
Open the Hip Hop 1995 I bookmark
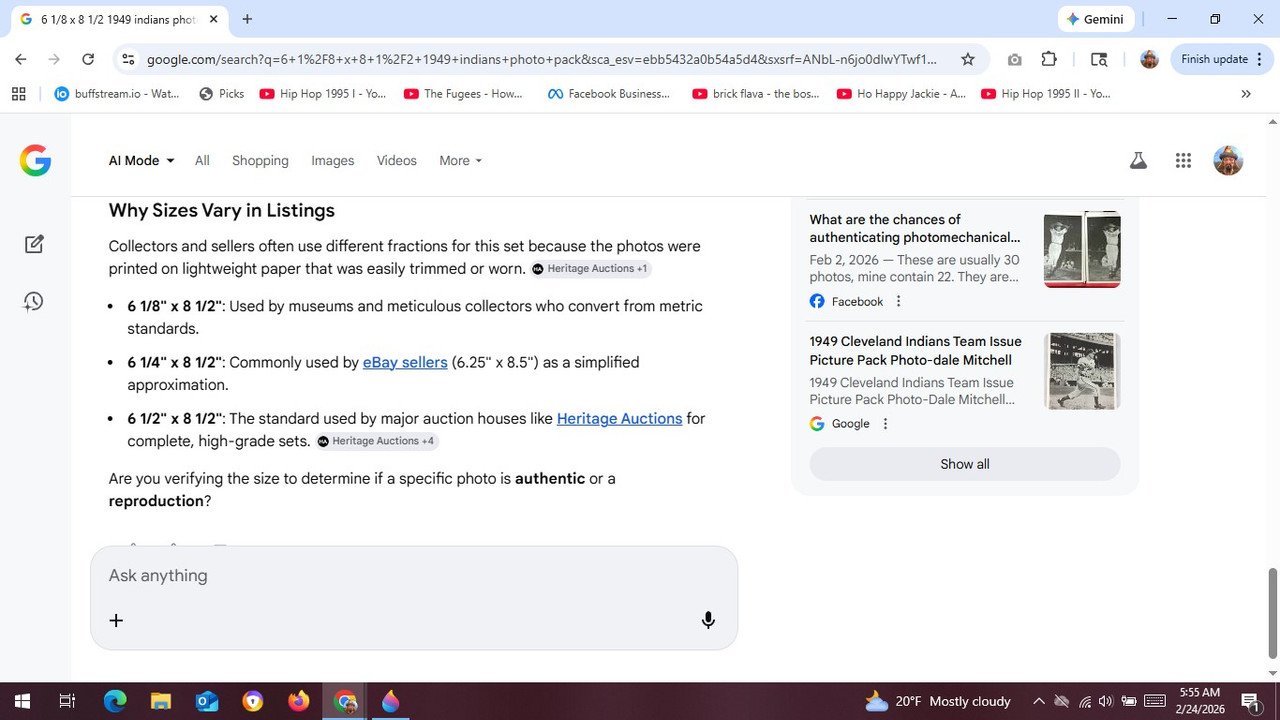[x=323, y=94]
